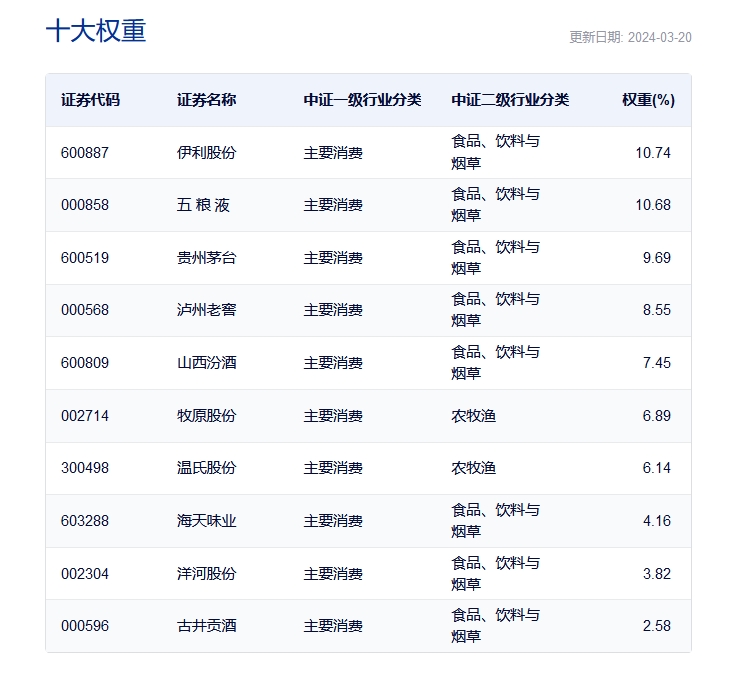
Task: Click weight value 2.58
Action: (x=656, y=626)
